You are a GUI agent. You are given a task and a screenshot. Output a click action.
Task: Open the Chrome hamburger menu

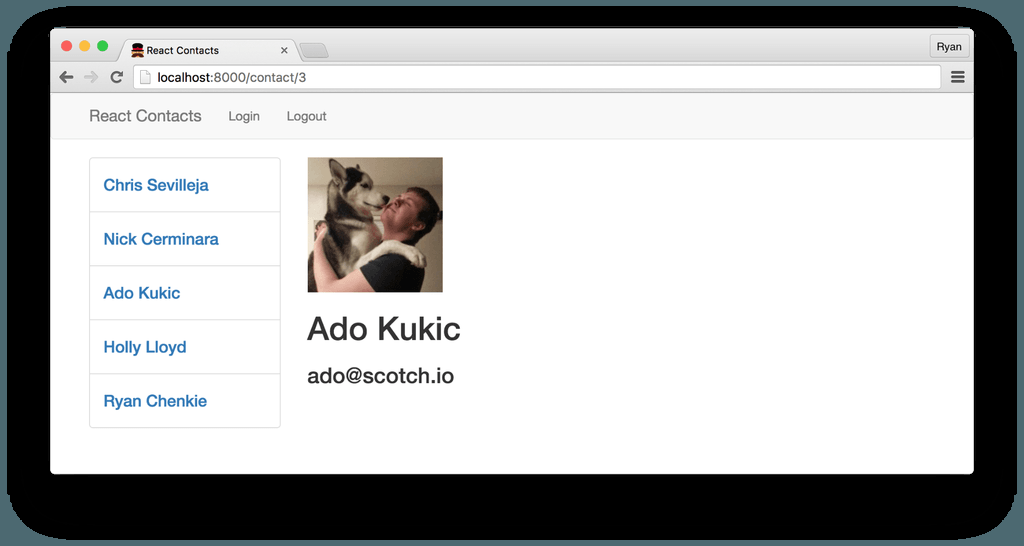957,77
